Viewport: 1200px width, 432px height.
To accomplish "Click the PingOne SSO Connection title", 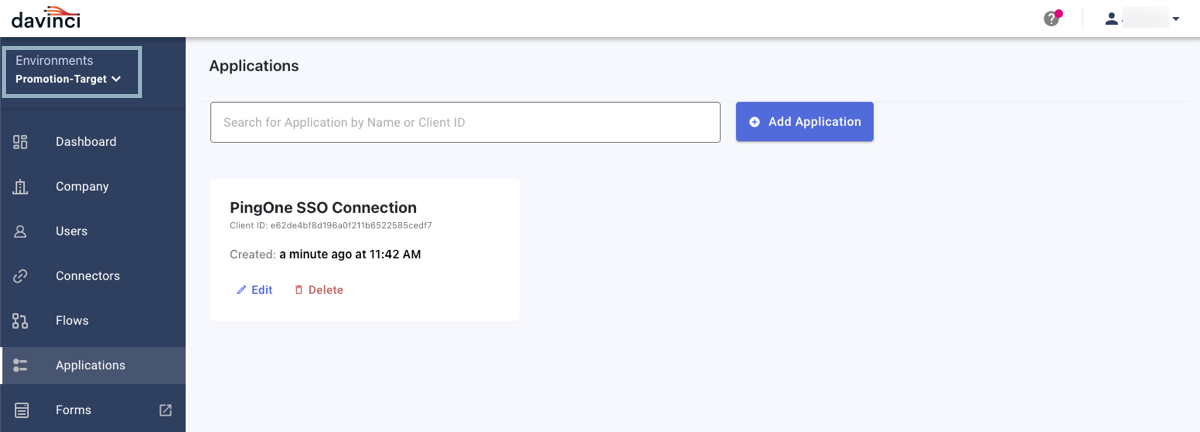I will point(323,208).
